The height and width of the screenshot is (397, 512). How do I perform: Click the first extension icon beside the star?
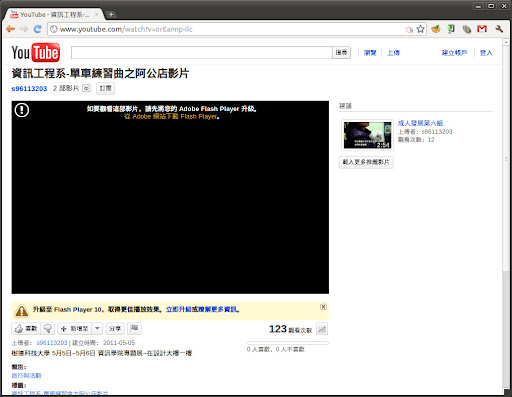[x=436, y=29]
